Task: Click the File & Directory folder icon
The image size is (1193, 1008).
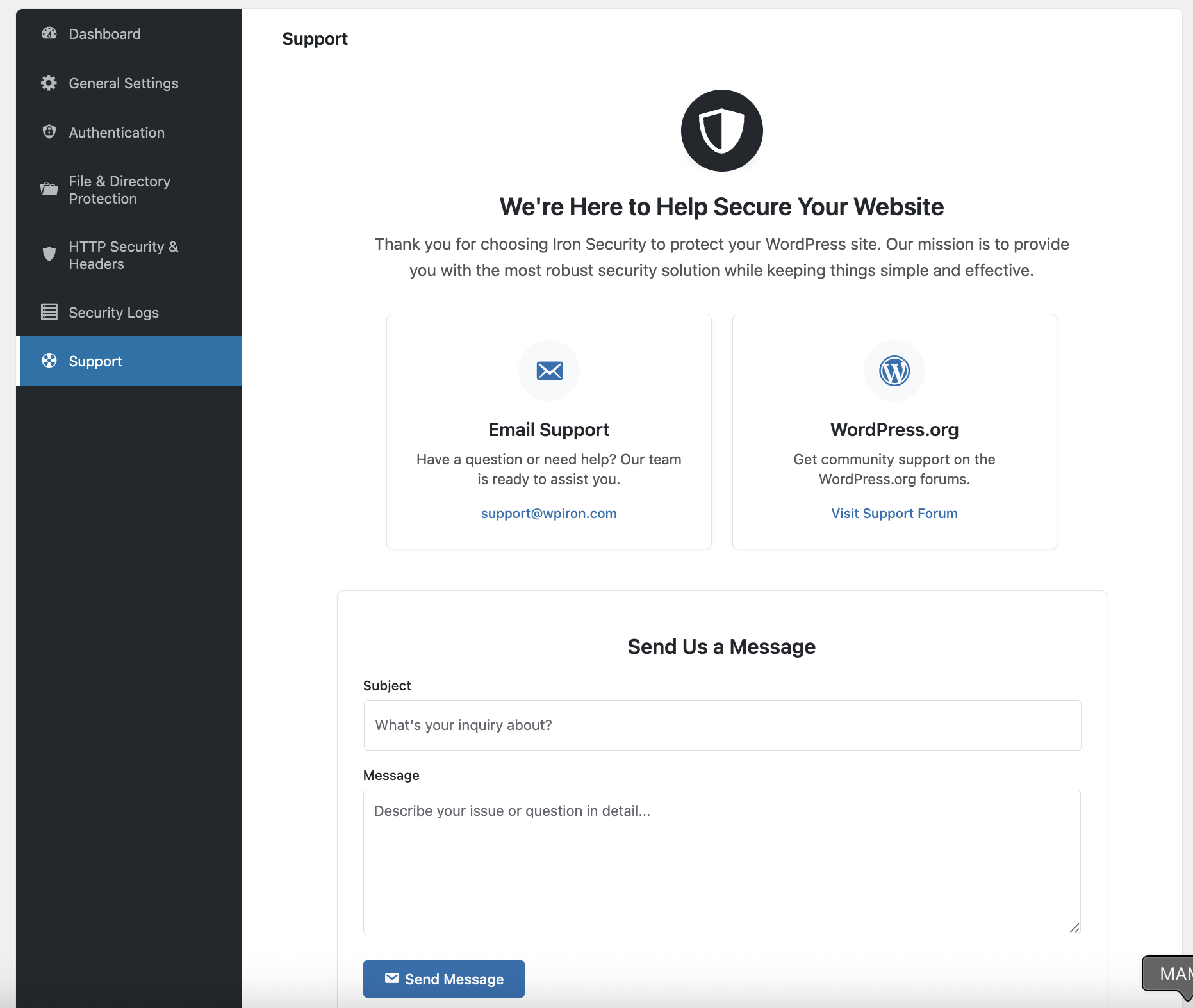Action: pos(49,190)
